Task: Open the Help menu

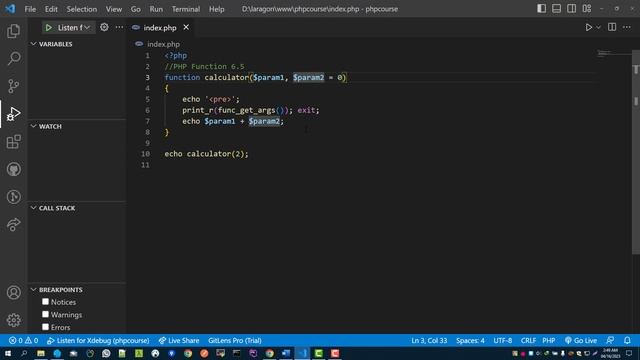Action: pos(217,9)
